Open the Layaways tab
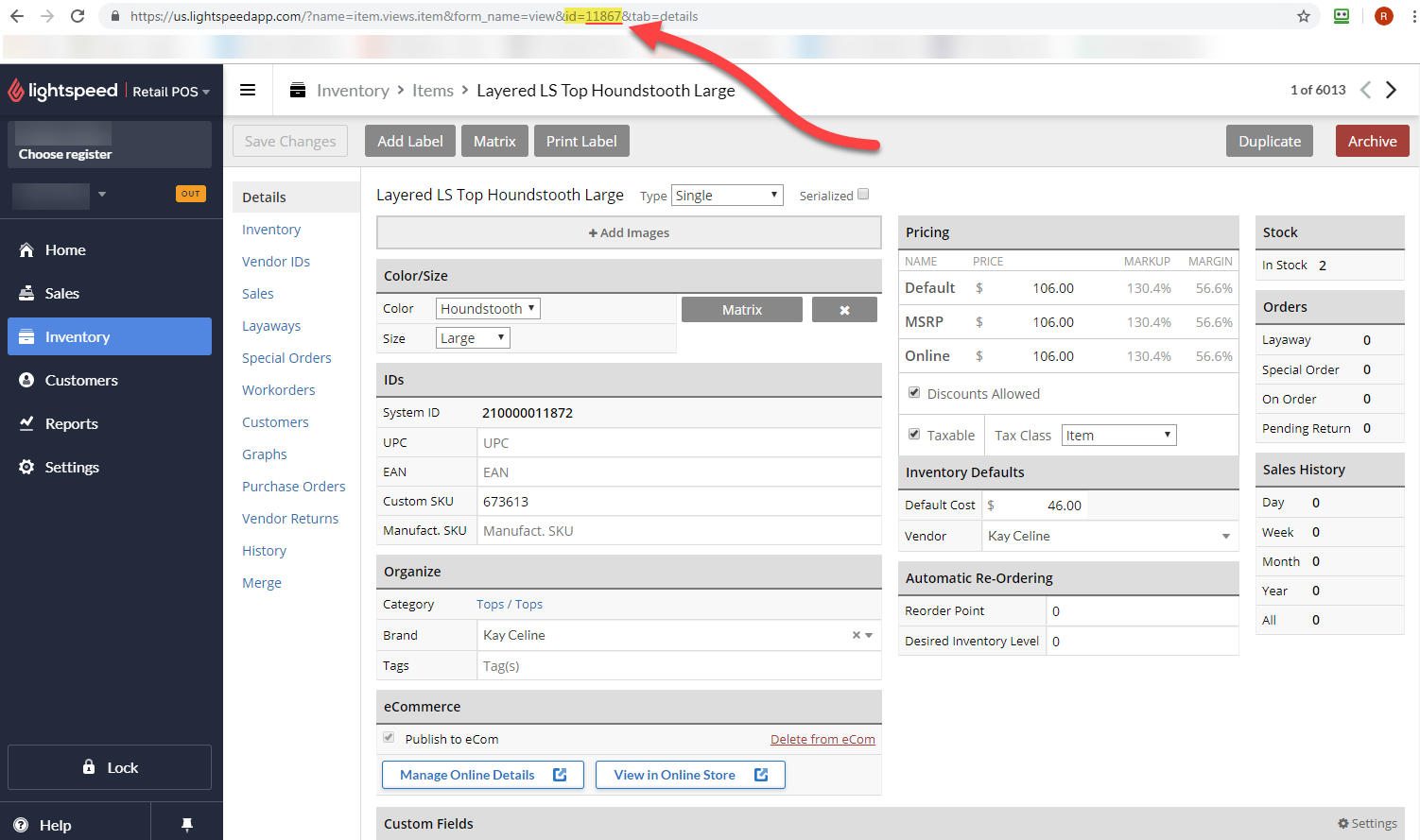 point(271,326)
